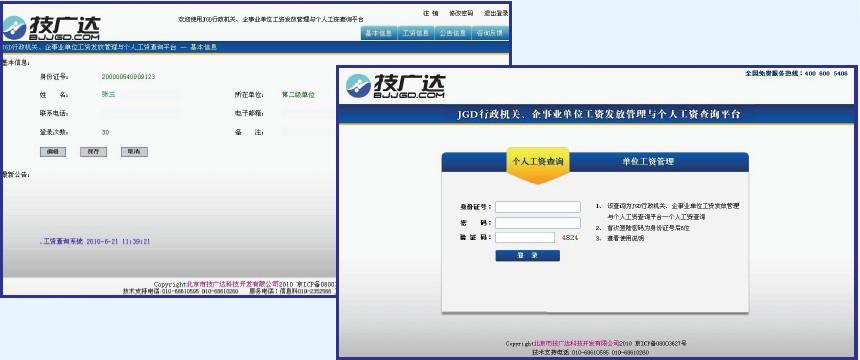Click the 退出登录 link
The image size is (860, 360).
[x=496, y=13]
